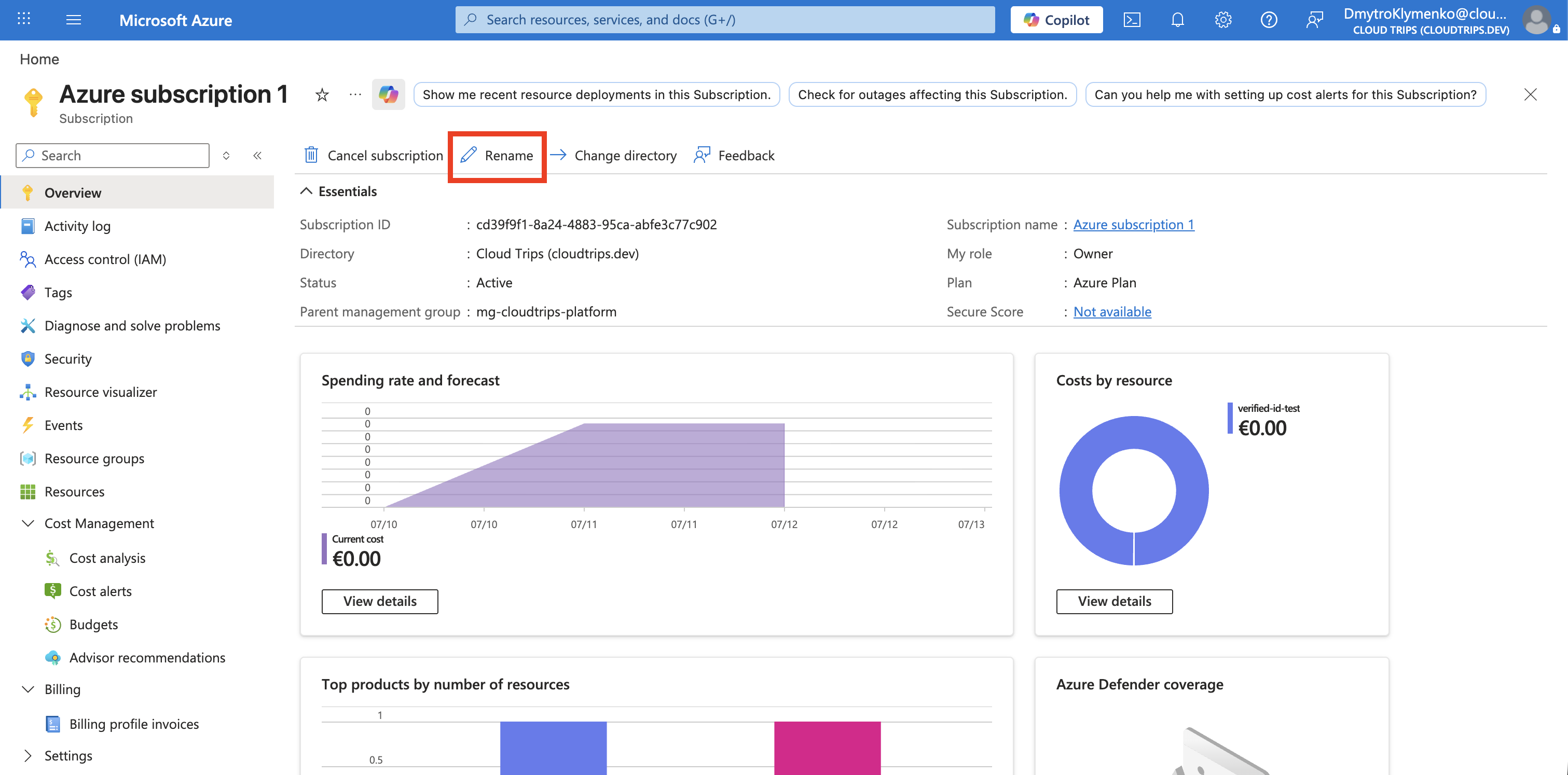View details of Spending rate and forecast

(x=380, y=601)
